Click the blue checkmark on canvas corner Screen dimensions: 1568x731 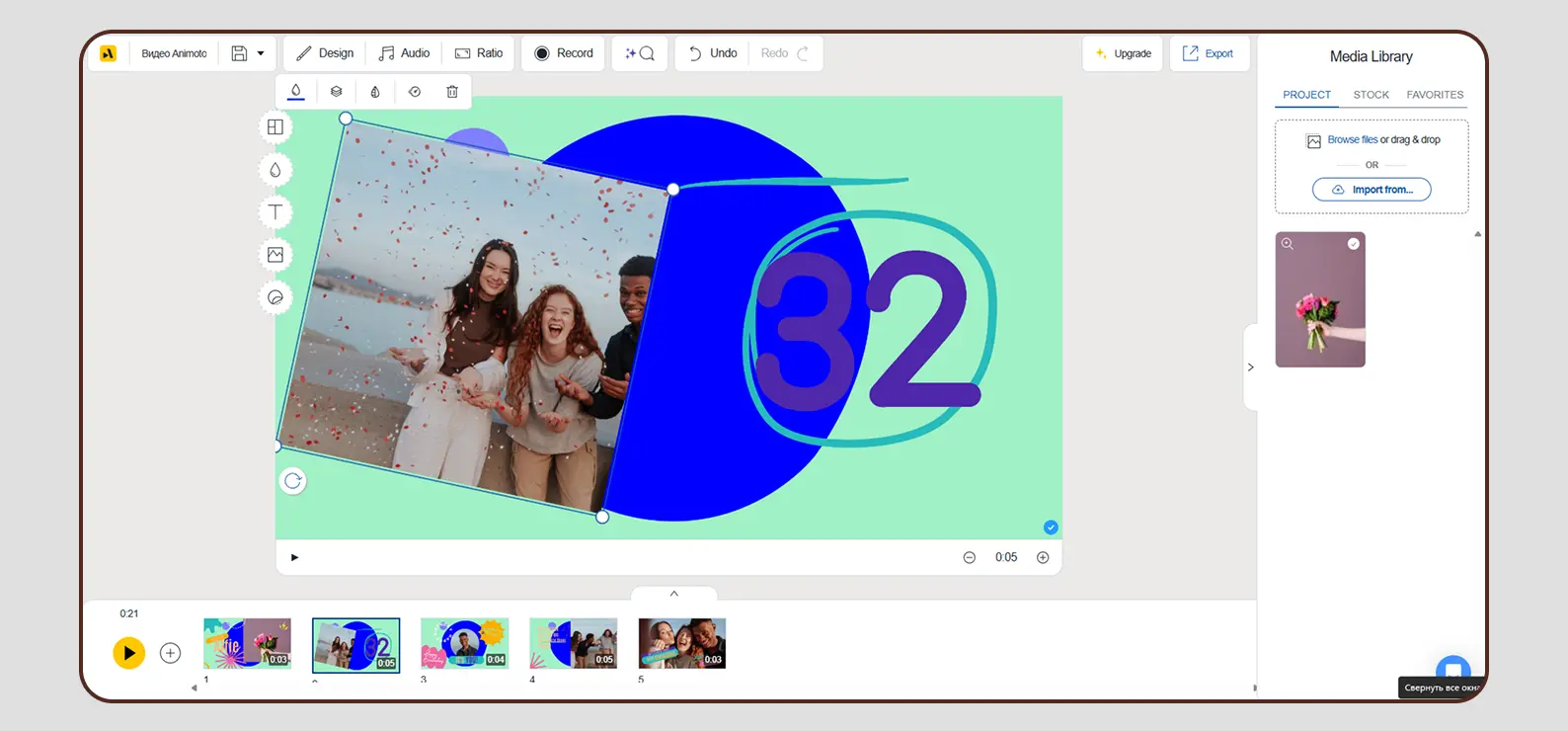pos(1051,528)
